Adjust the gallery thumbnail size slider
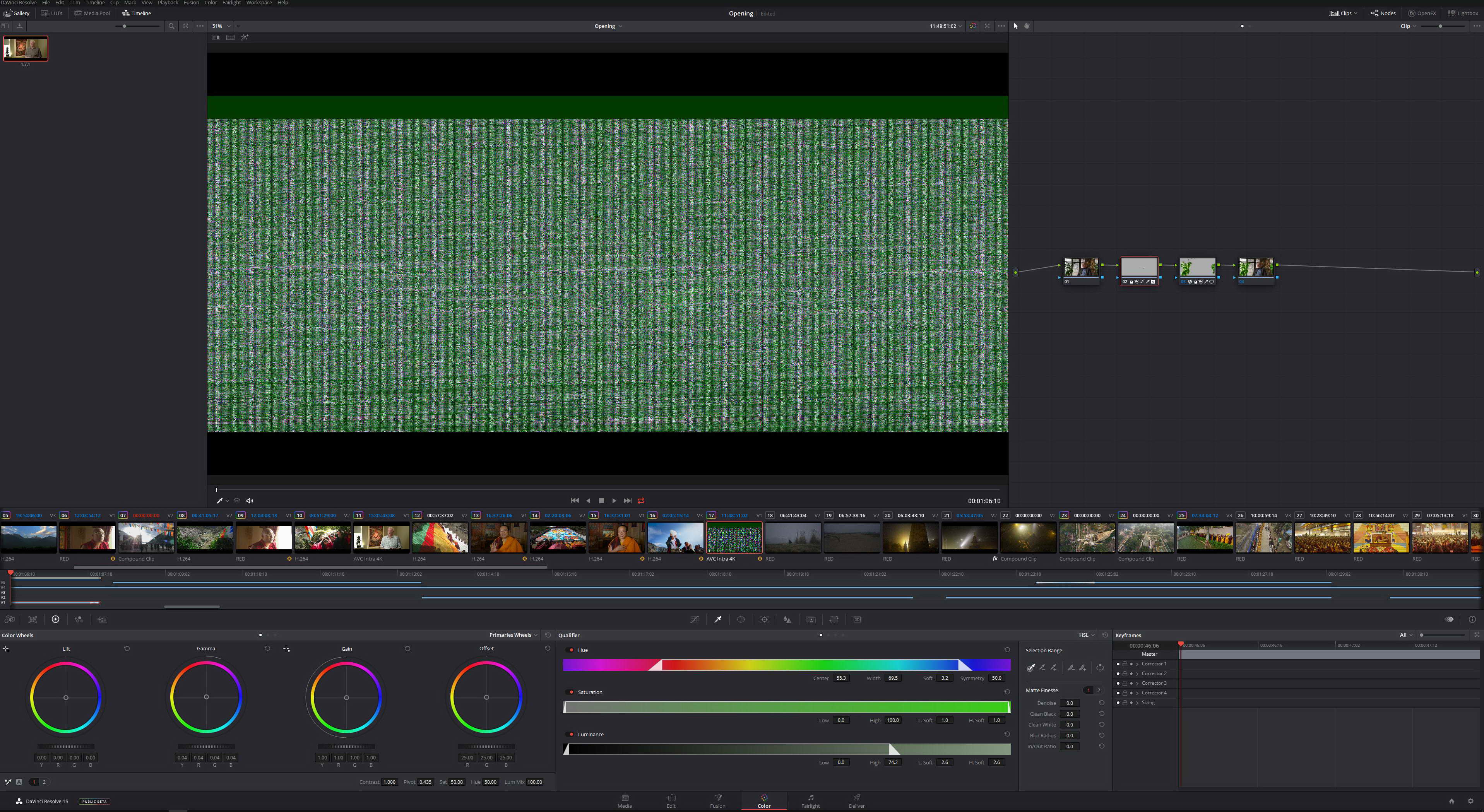 (x=137, y=26)
